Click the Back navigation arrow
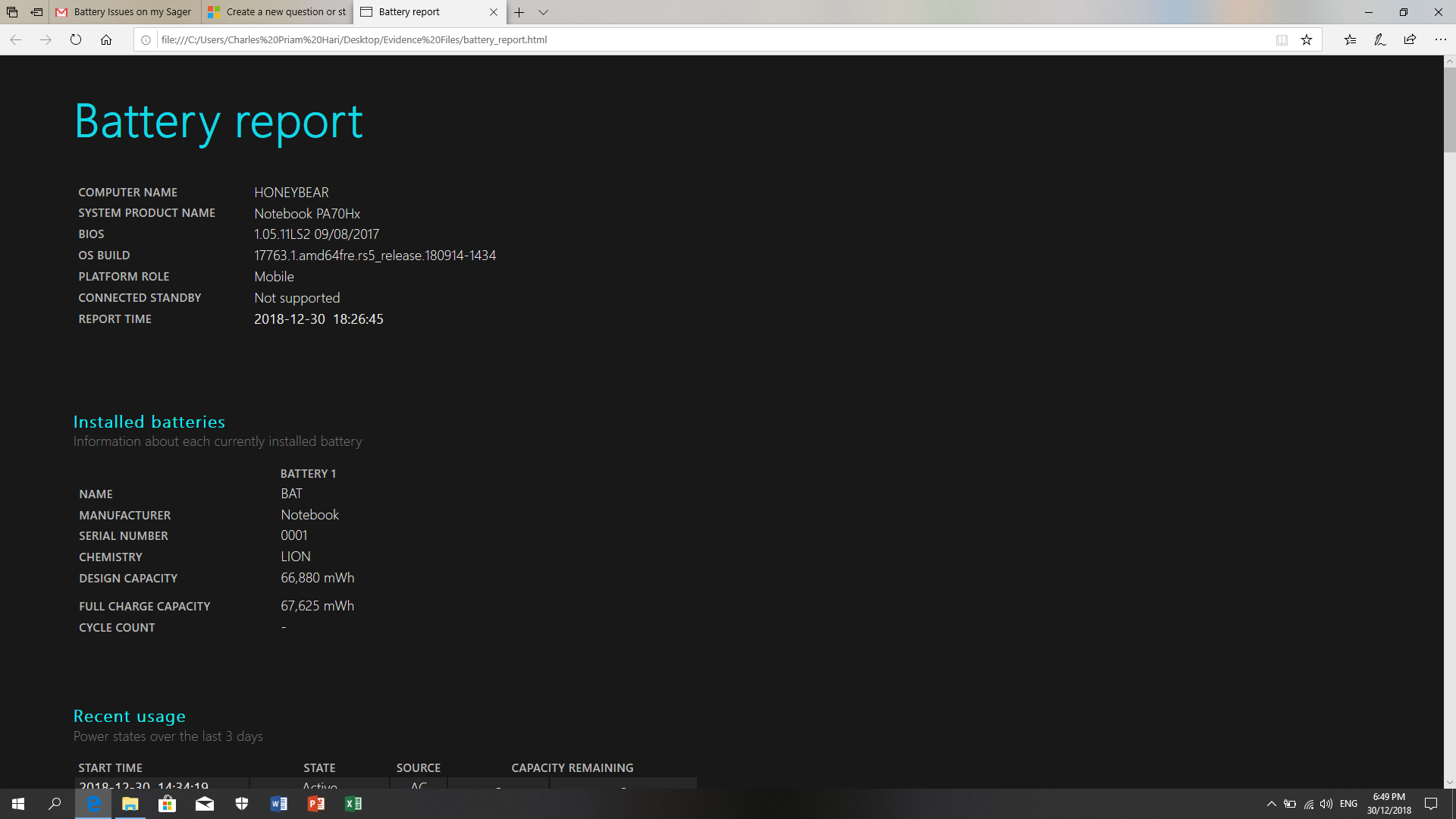This screenshot has width=1456, height=819. tap(16, 40)
